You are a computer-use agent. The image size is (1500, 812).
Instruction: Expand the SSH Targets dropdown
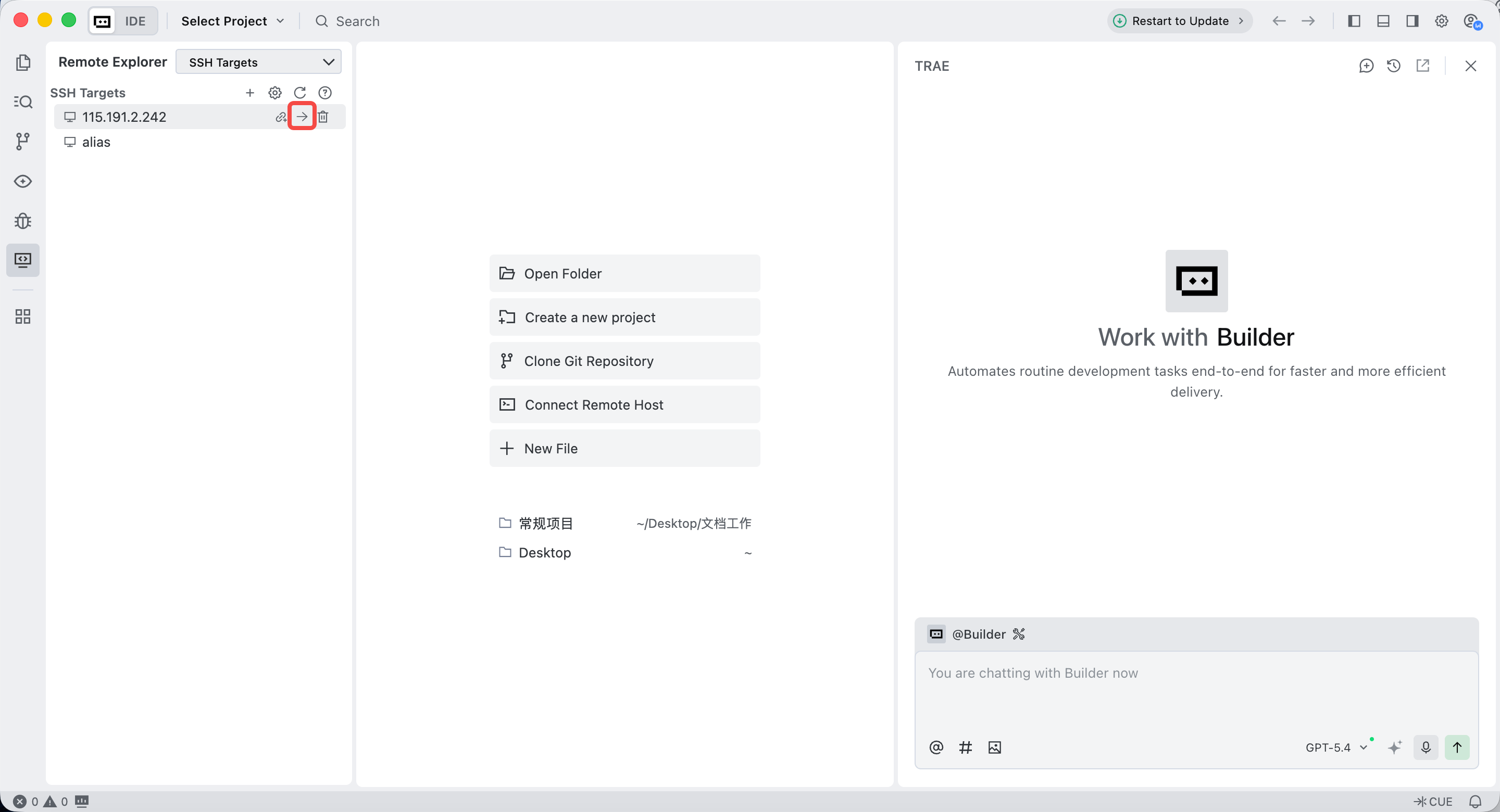pos(258,62)
